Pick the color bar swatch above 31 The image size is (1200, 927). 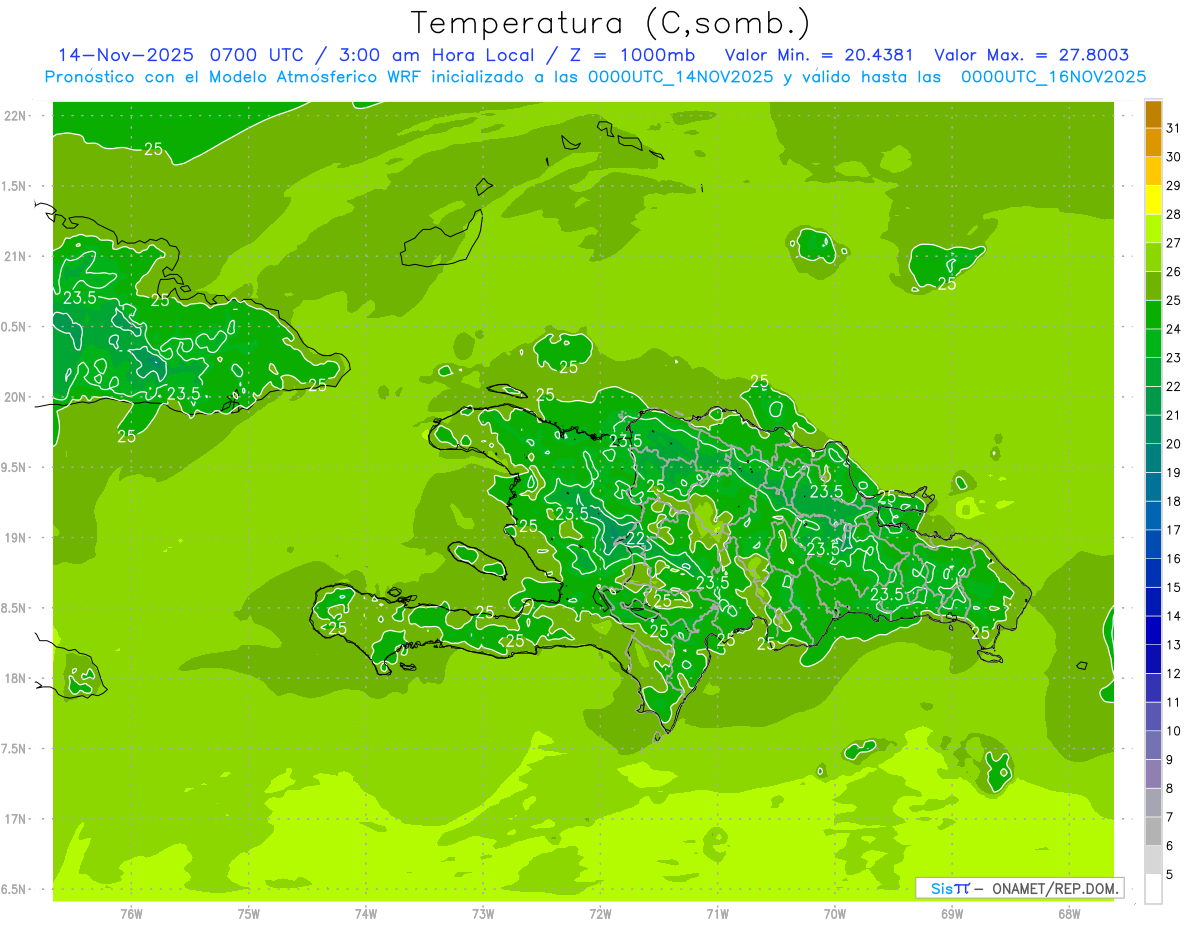1153,114
